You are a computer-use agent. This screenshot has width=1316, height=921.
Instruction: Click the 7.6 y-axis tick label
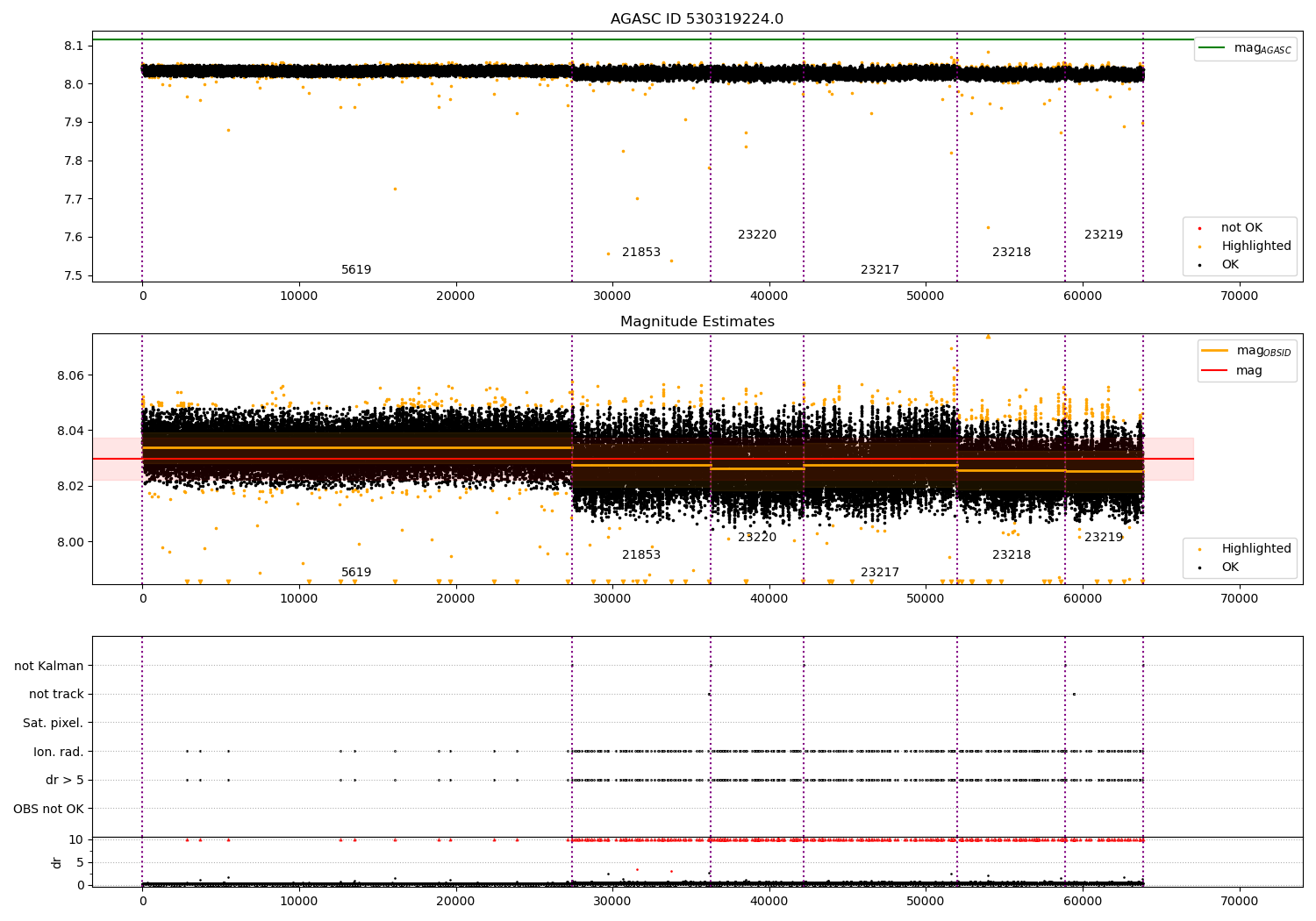(x=74, y=237)
